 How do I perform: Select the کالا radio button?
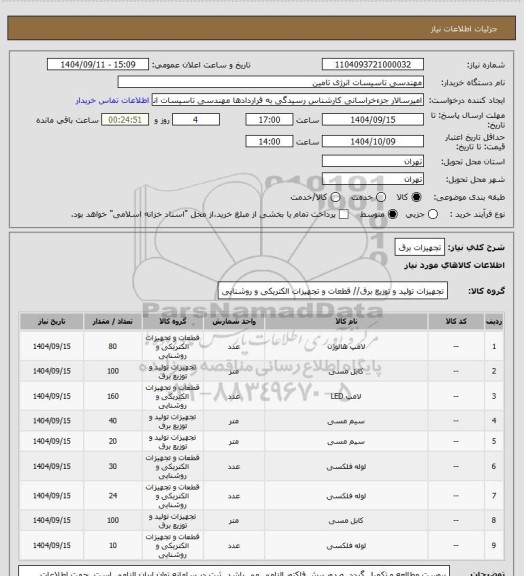416,197
